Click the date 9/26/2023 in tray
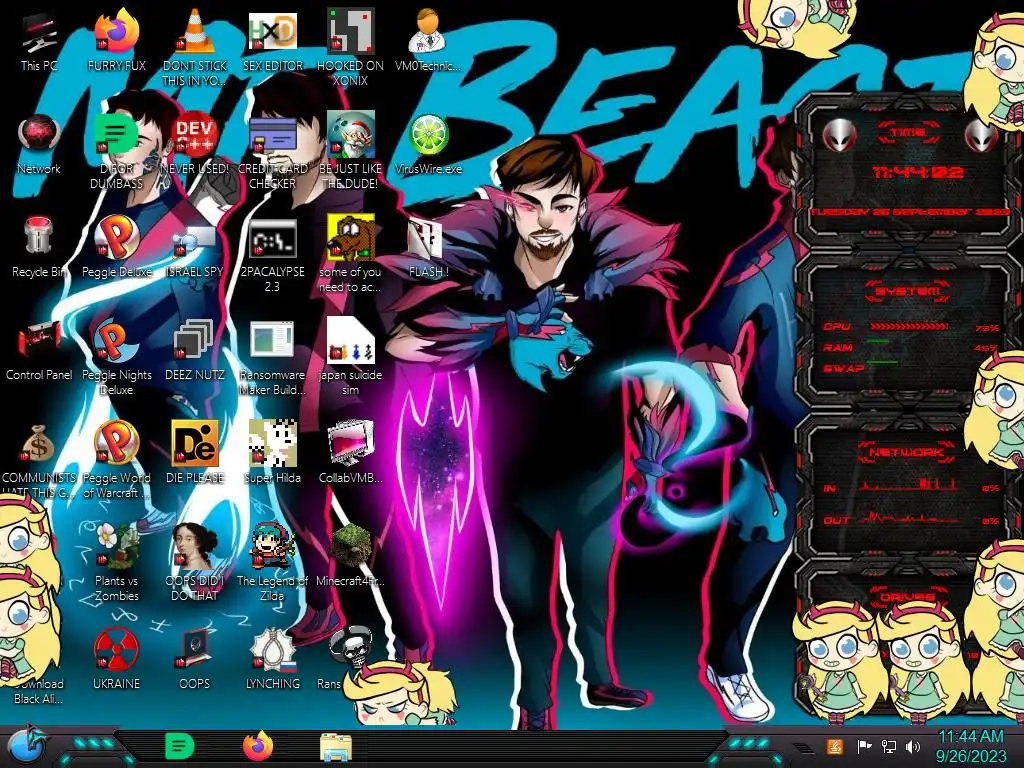 (970, 757)
